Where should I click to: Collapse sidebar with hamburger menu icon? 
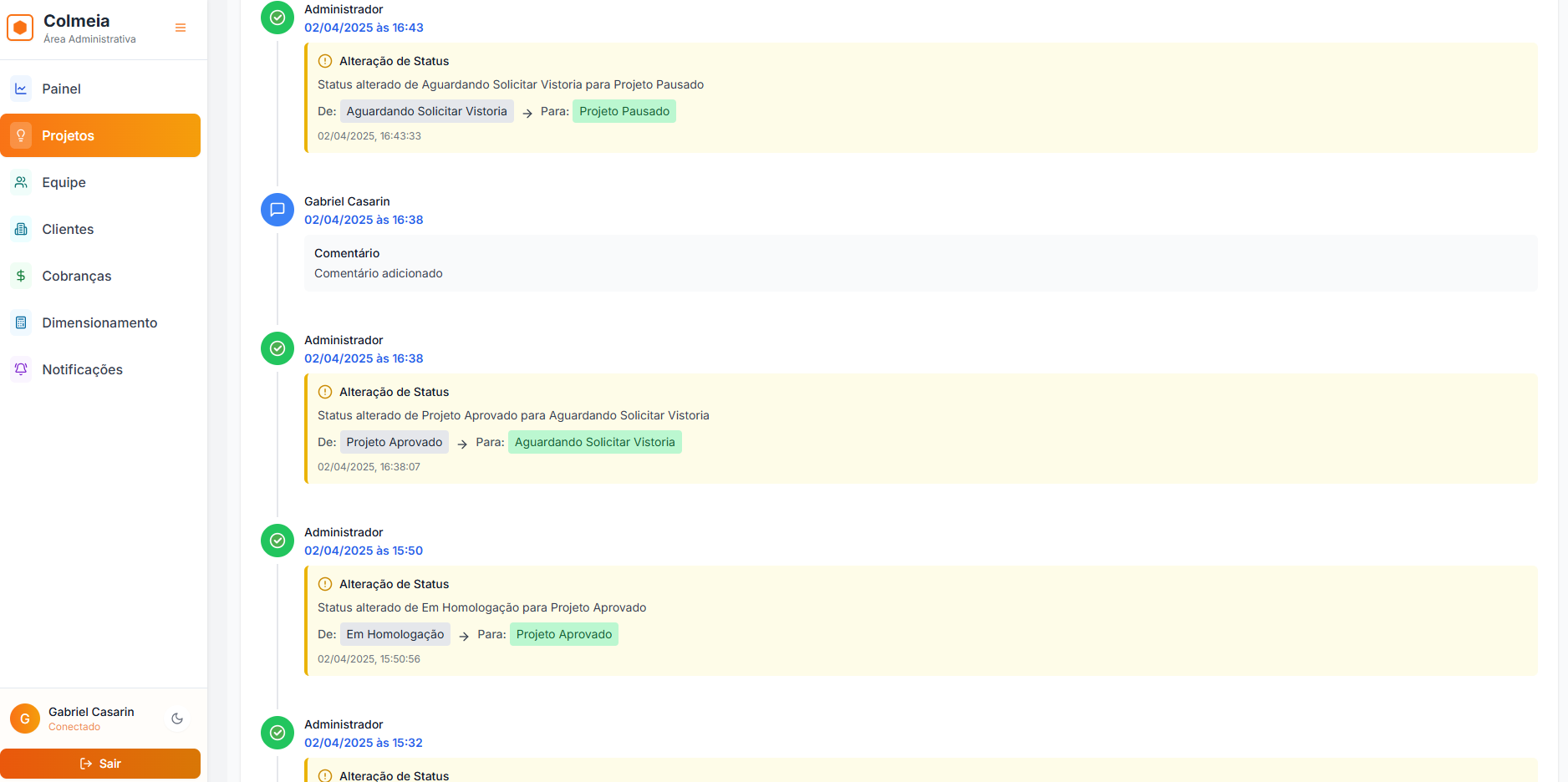tap(181, 28)
